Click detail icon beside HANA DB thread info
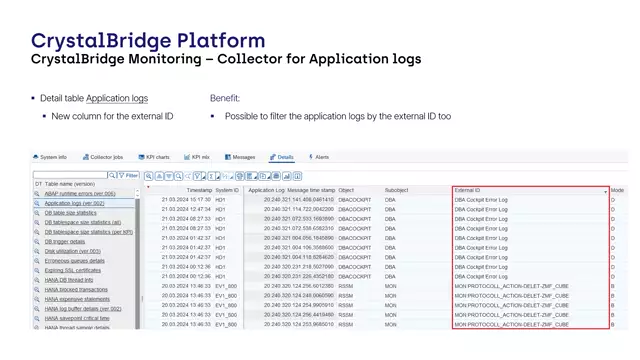 point(37,280)
